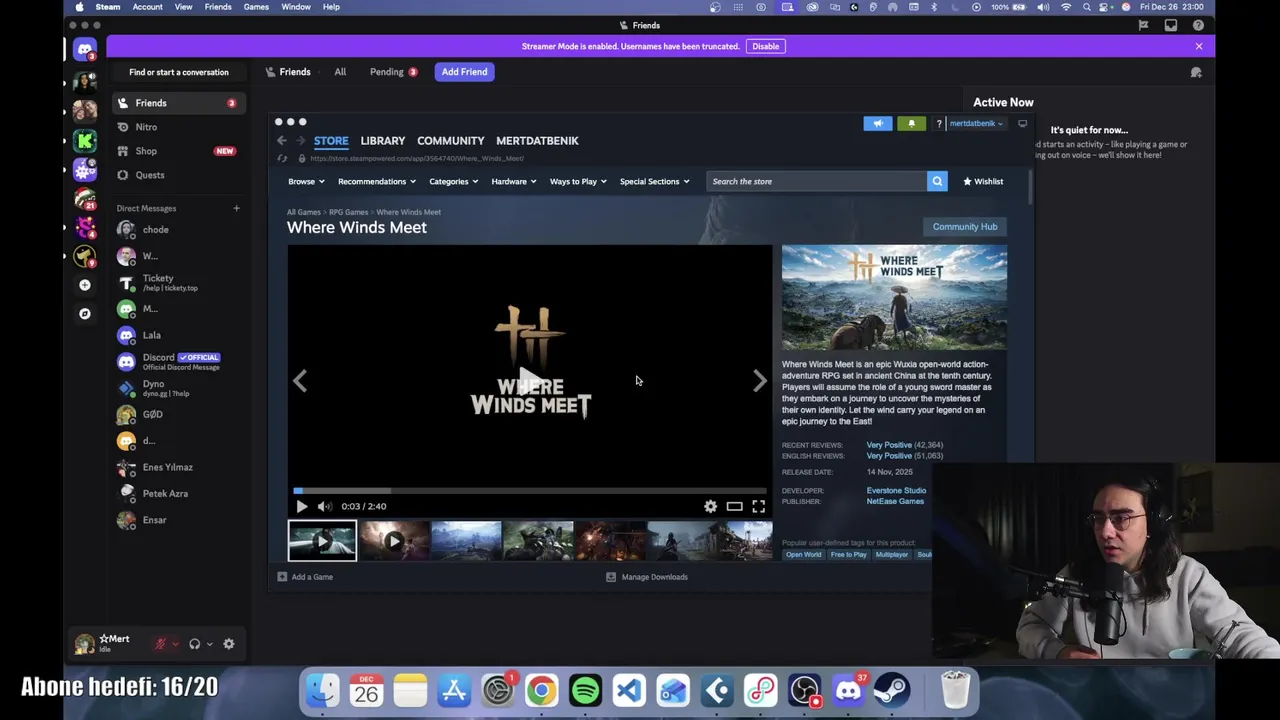Expand the Categories menu
The image size is (1280, 720).
[x=453, y=181]
